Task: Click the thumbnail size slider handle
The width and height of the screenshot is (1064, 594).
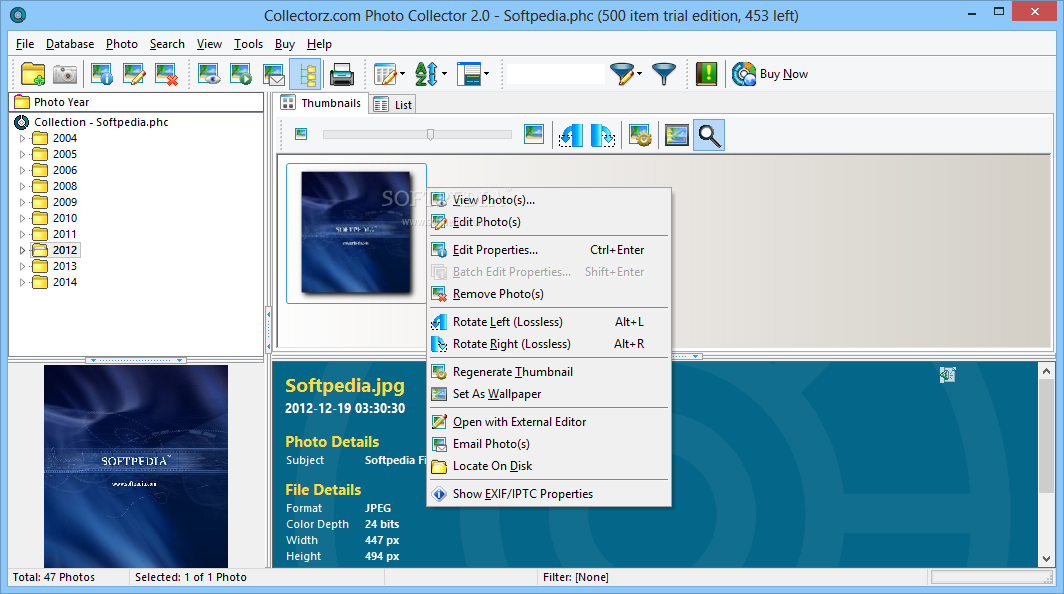Action: click(430, 134)
